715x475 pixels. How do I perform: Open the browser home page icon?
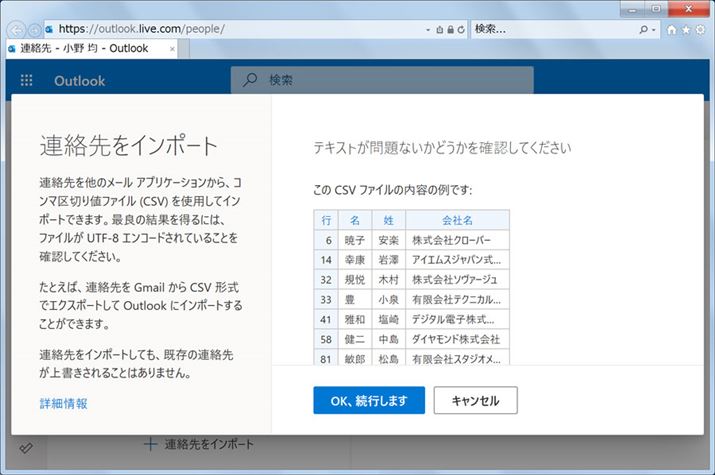[x=671, y=30]
